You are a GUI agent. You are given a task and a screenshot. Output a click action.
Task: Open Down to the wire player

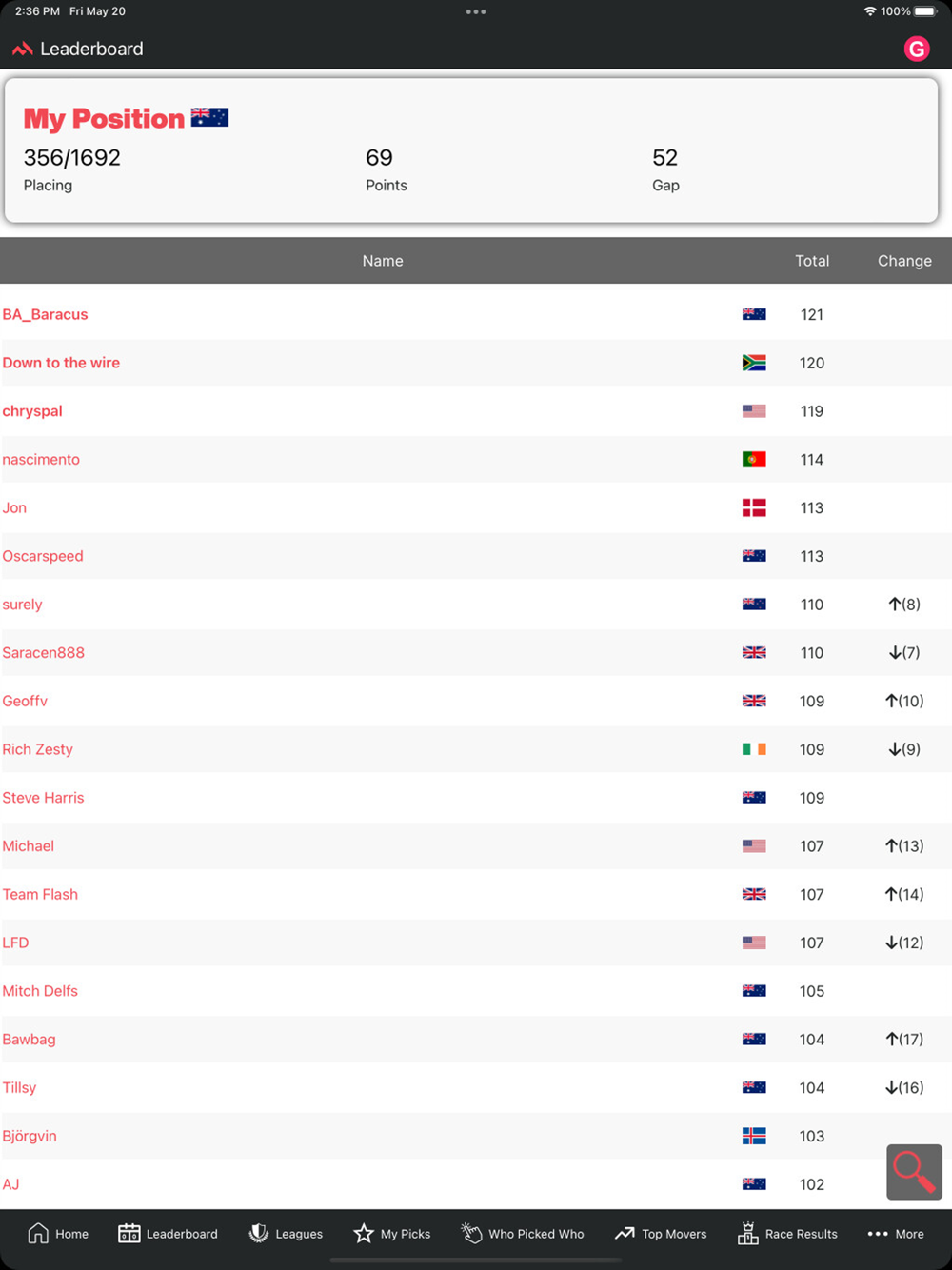61,363
